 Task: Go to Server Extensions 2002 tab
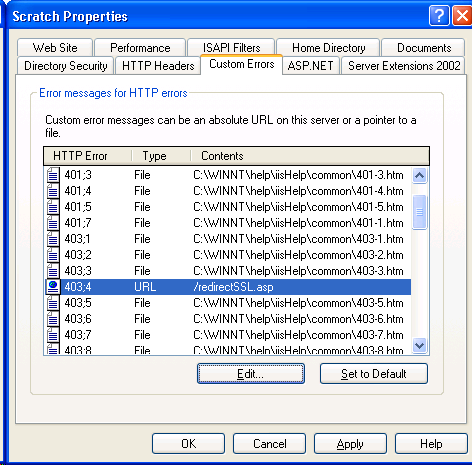click(x=404, y=66)
